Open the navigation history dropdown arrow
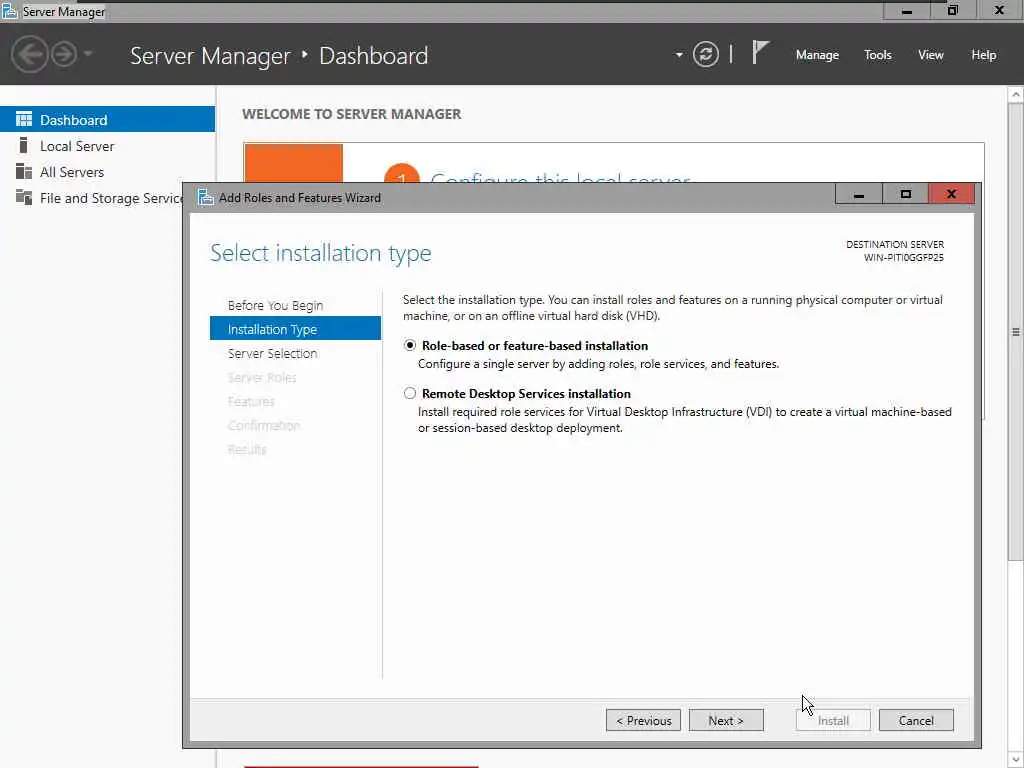The height and width of the screenshot is (768, 1024). (88, 54)
